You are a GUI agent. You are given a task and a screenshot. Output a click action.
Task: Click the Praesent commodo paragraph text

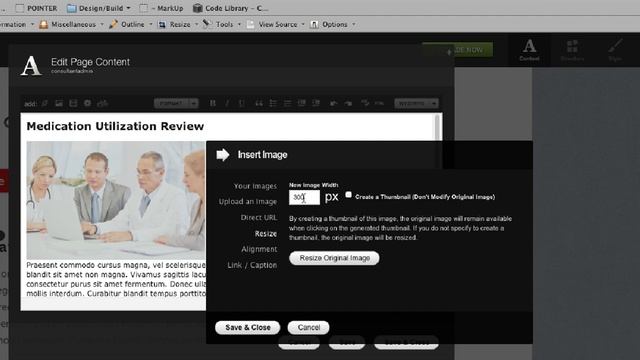pyautogui.click(x=116, y=279)
